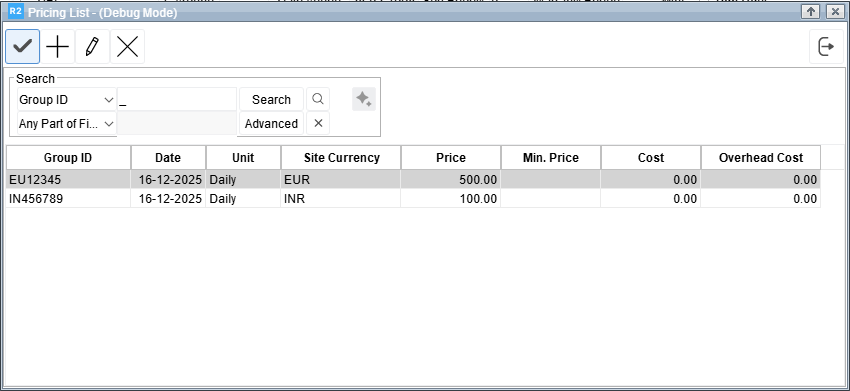The image size is (850, 391).
Task: Add a new pricing entry with plus icon
Action: (x=57, y=47)
